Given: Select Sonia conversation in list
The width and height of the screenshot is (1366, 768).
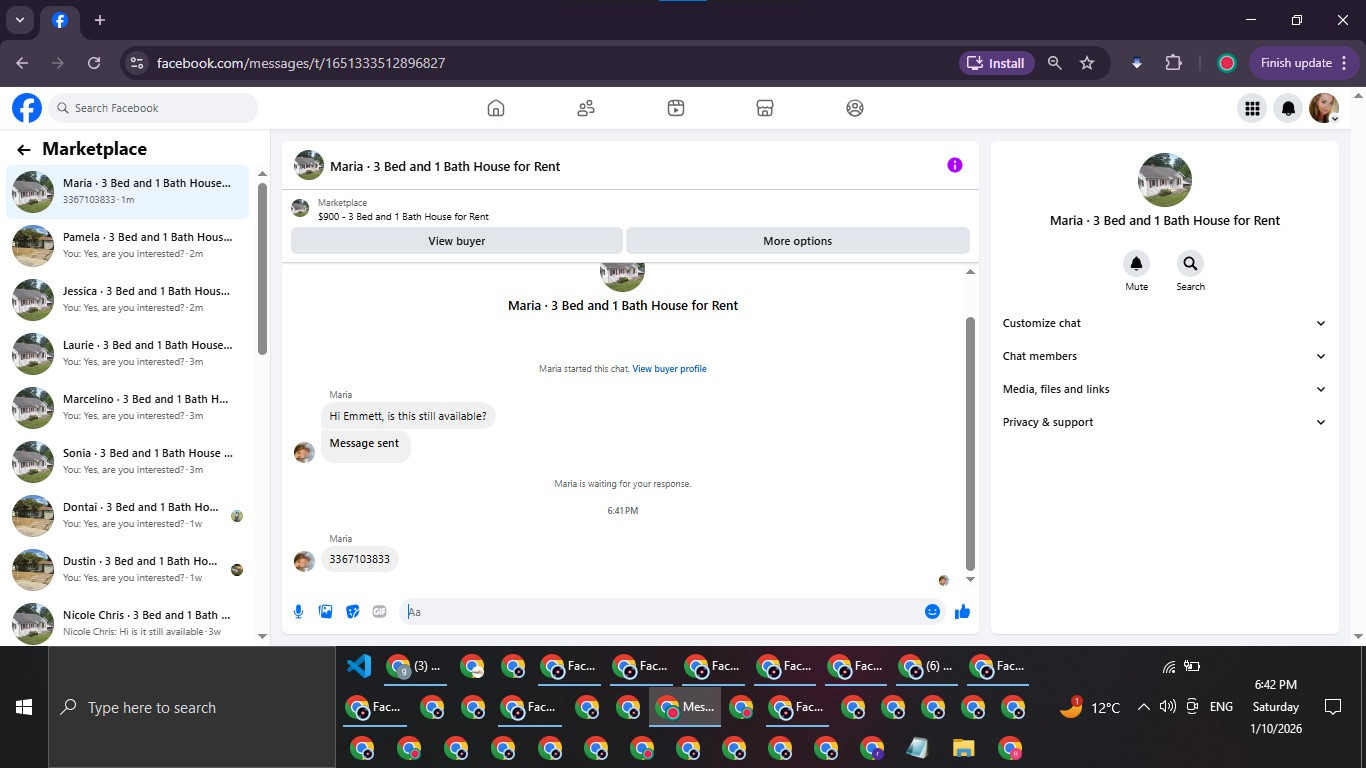Looking at the screenshot, I should pyautogui.click(x=128, y=461).
